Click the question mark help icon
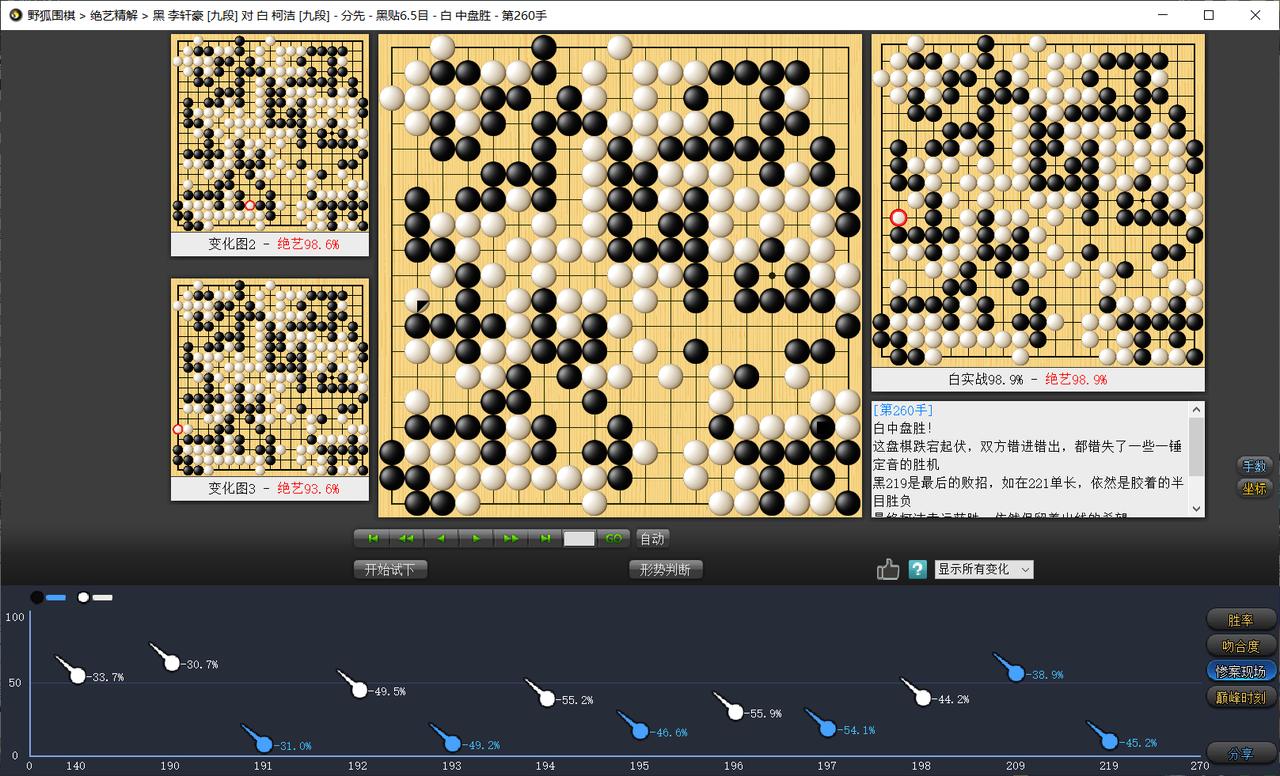Viewport: 1280px width, 776px height. (x=918, y=569)
